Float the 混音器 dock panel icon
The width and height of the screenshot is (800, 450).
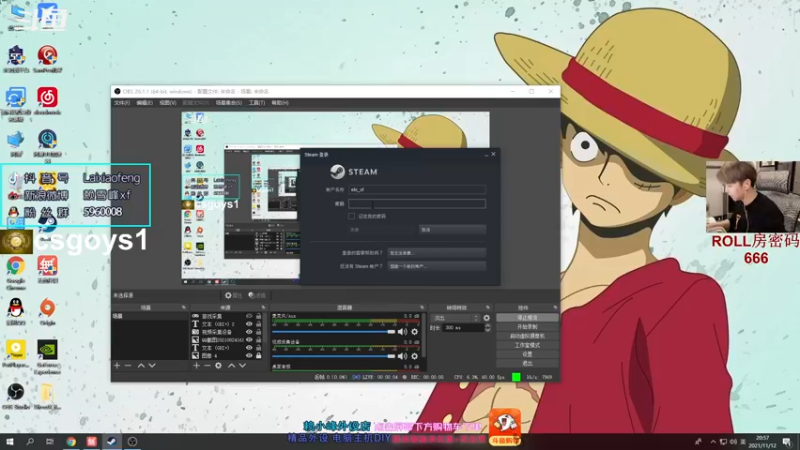(x=422, y=308)
